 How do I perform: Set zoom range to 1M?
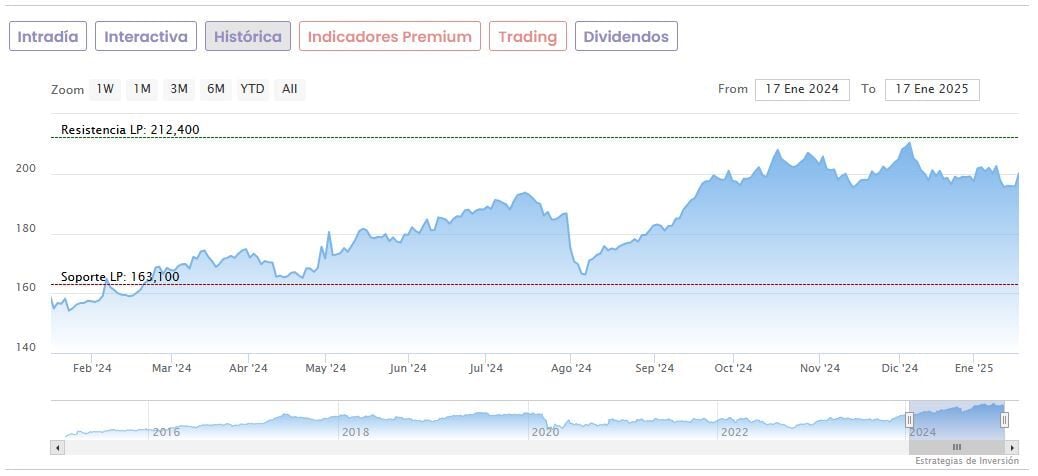tap(142, 89)
